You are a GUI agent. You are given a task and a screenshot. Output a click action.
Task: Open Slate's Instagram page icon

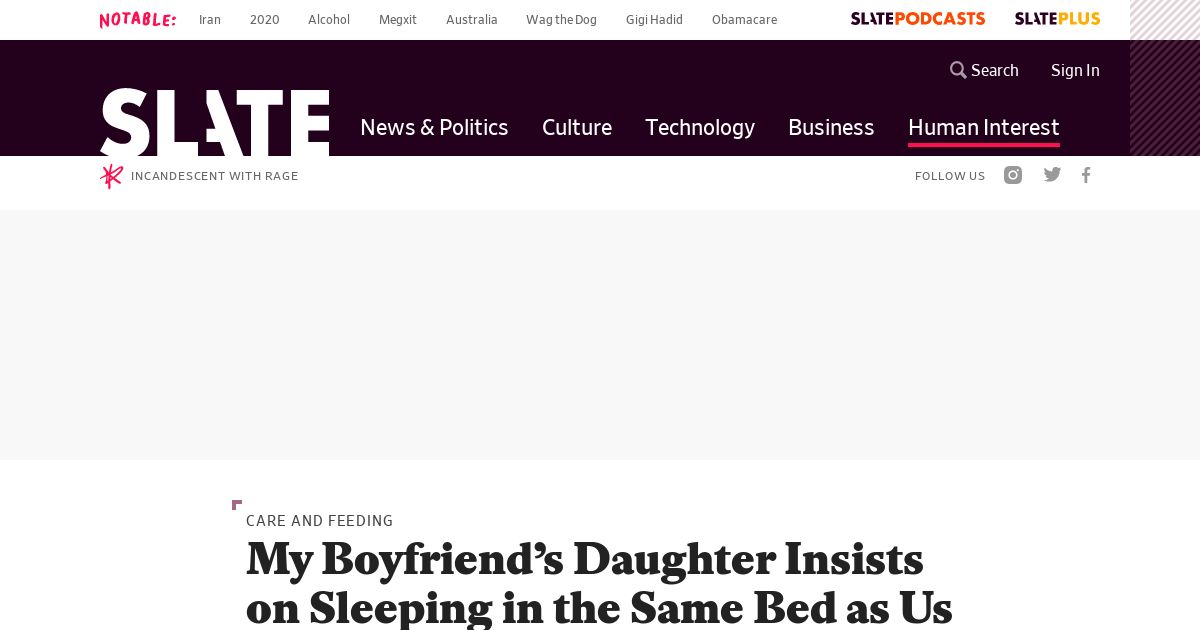[x=1013, y=175]
